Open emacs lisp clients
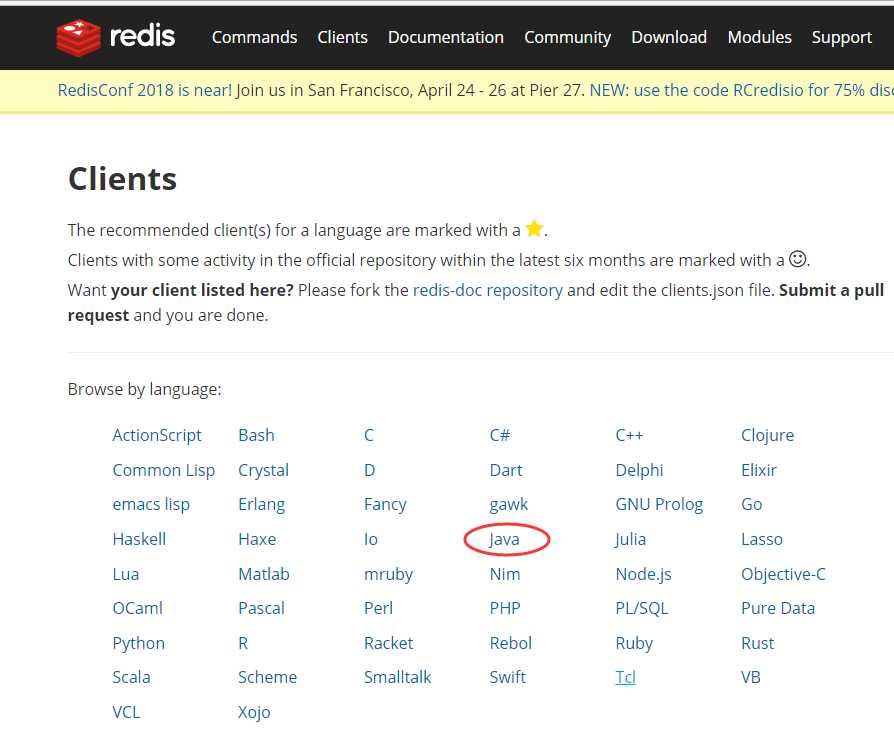The image size is (894, 748). point(151,505)
